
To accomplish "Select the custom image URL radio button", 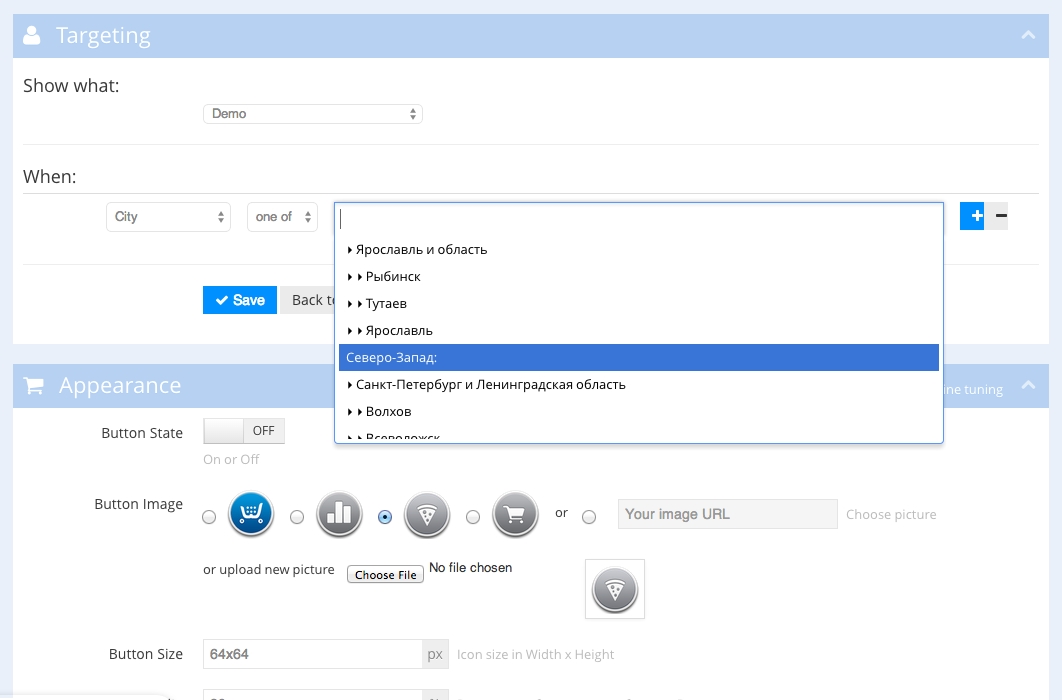I will [589, 517].
